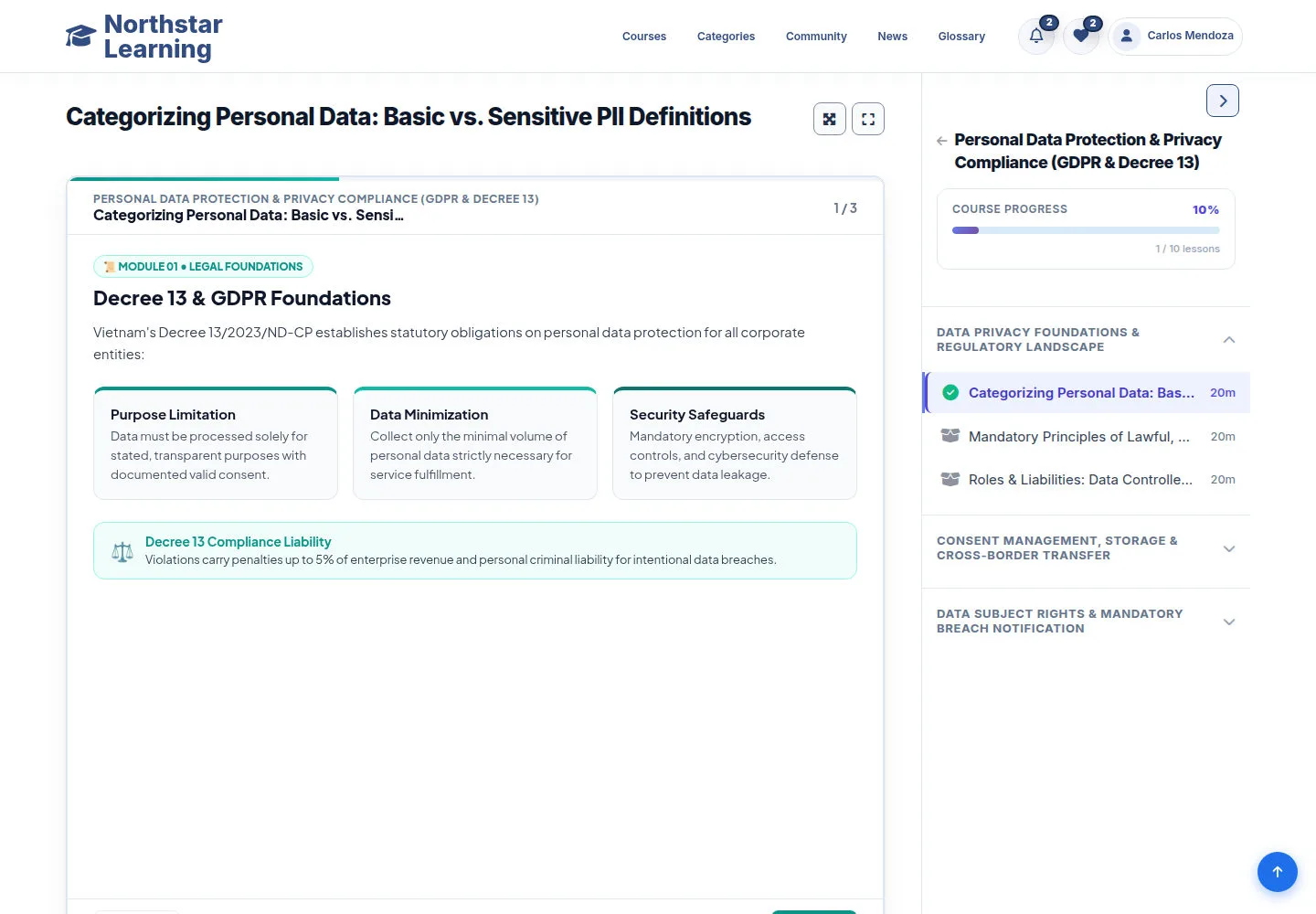Screen dimensions: 1316x914
Task: Click the Northstar Learning brand name
Action: (x=164, y=37)
